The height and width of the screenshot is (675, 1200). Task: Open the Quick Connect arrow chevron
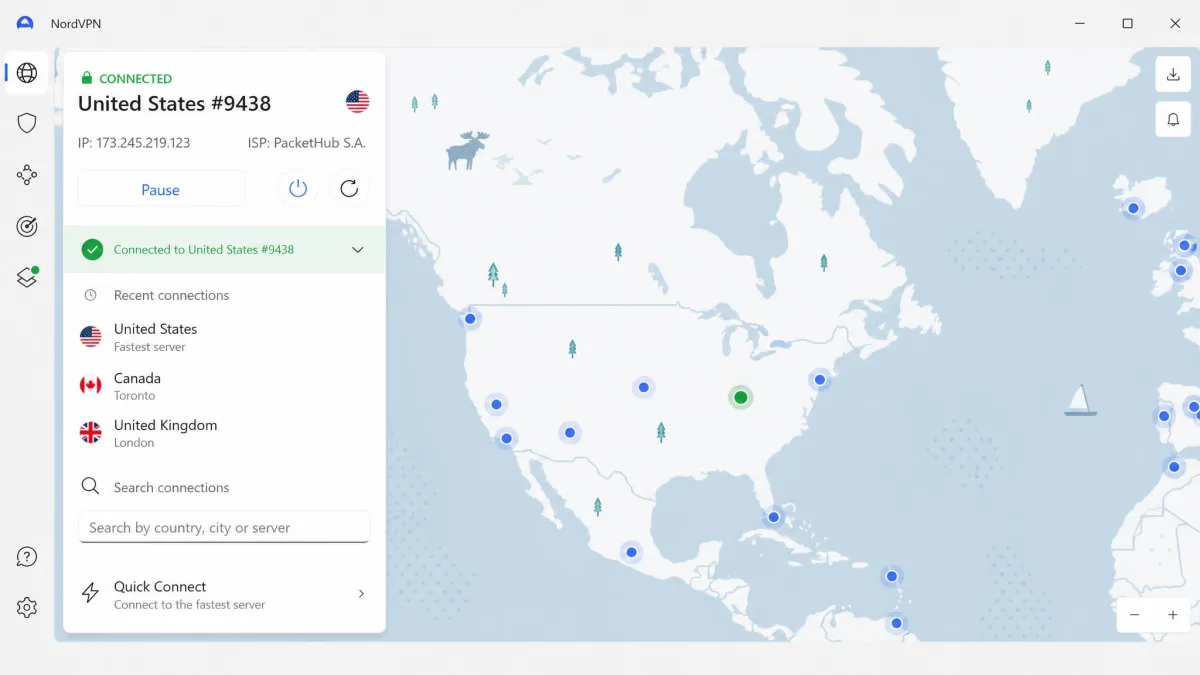click(361, 594)
